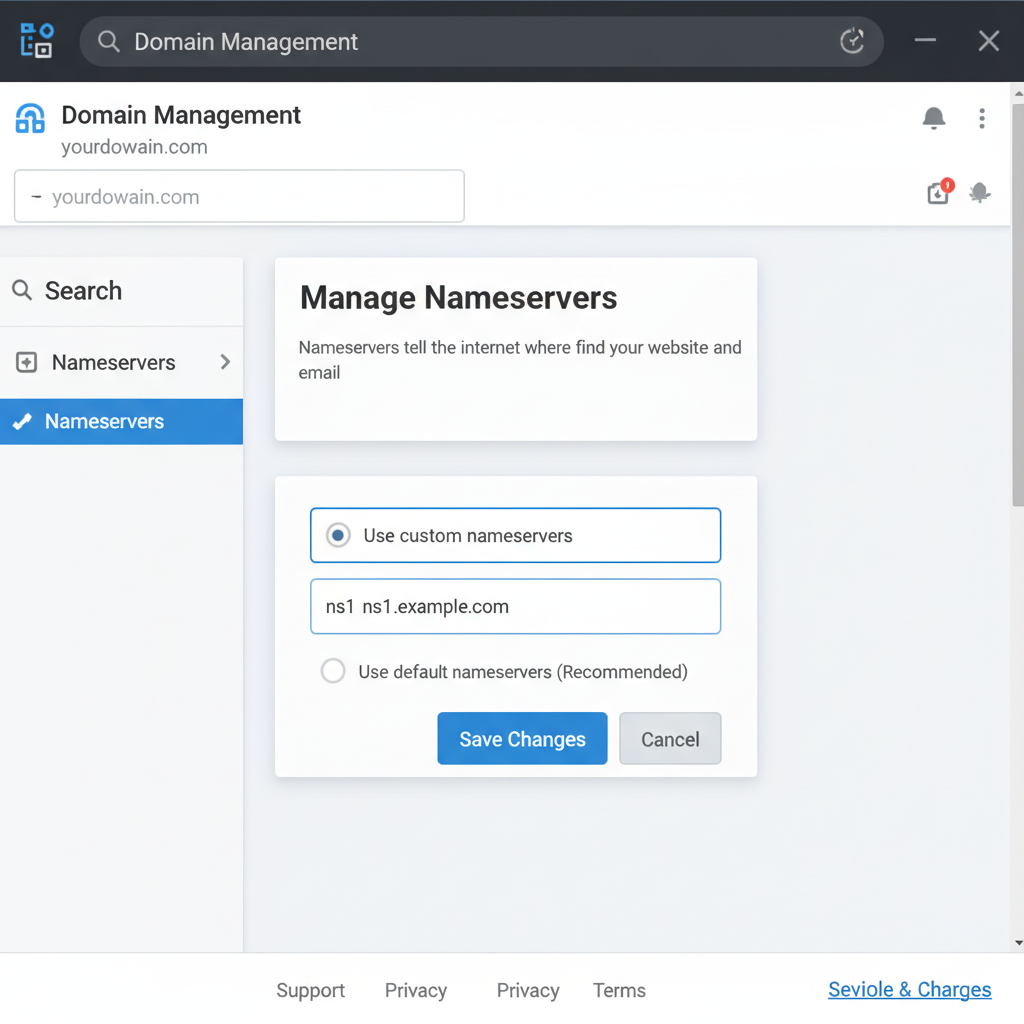Select Use default nameservers radio button
The image size is (1024, 1024).
pos(333,671)
